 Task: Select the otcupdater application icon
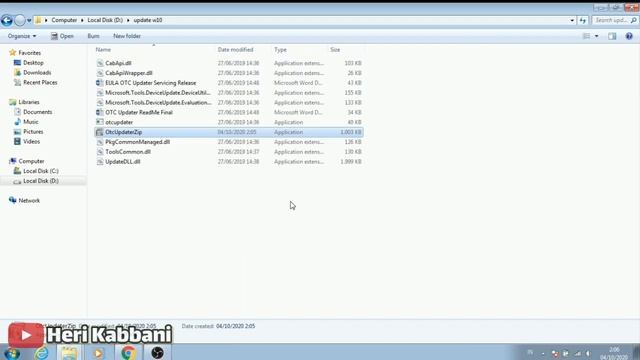pos(100,122)
